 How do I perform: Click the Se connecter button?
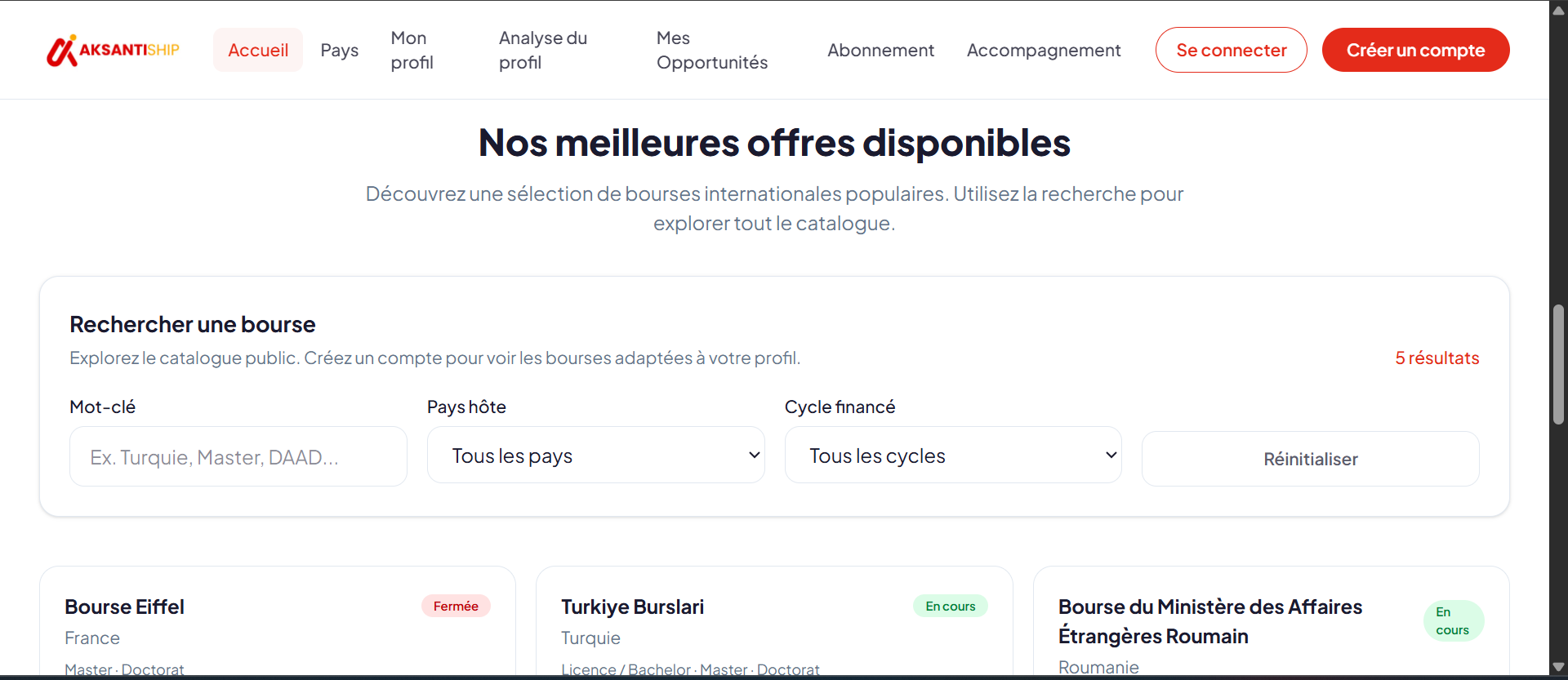pos(1232,50)
